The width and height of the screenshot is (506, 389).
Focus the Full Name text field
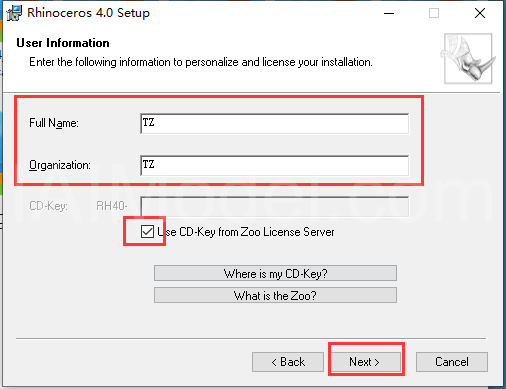275,124
